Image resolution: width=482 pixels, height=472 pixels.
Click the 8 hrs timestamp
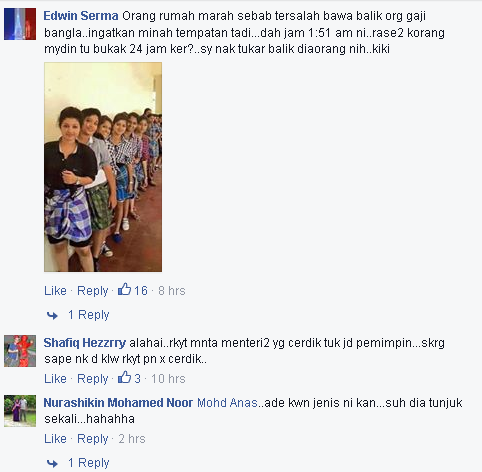(x=172, y=291)
